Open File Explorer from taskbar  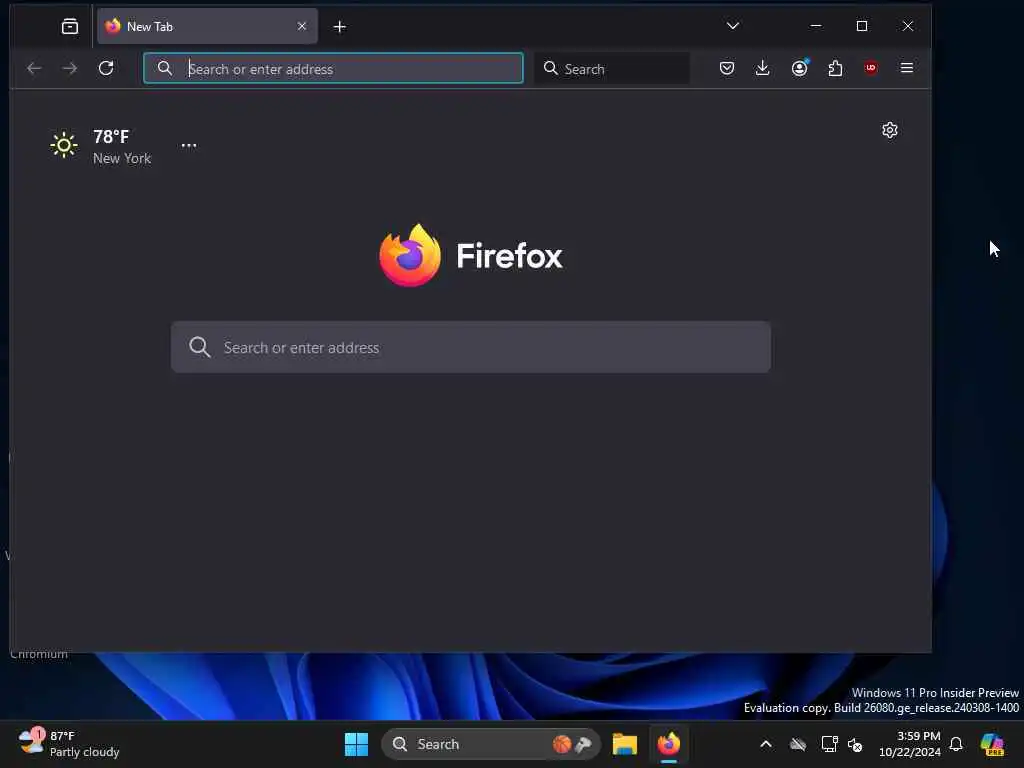(x=625, y=744)
